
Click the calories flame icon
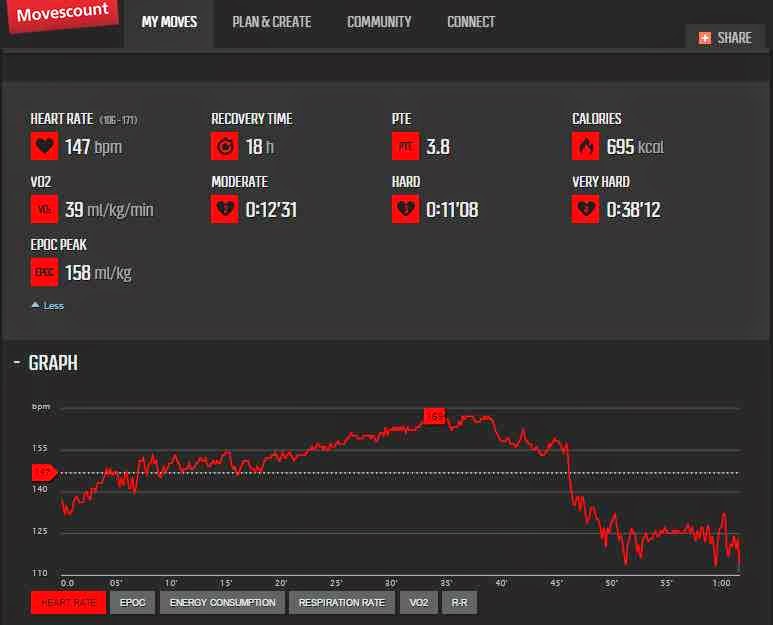tap(585, 146)
